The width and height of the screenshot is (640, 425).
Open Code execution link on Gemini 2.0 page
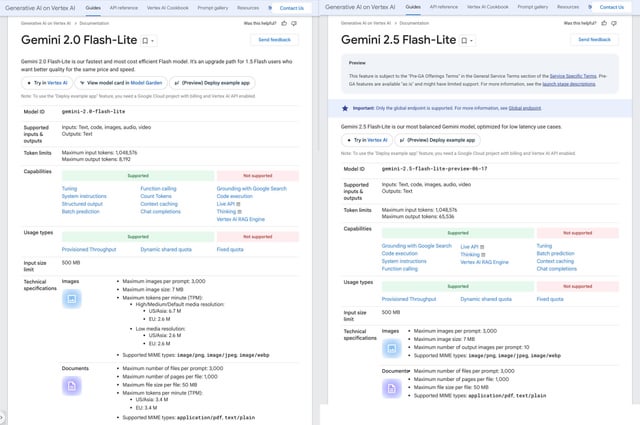(x=235, y=196)
